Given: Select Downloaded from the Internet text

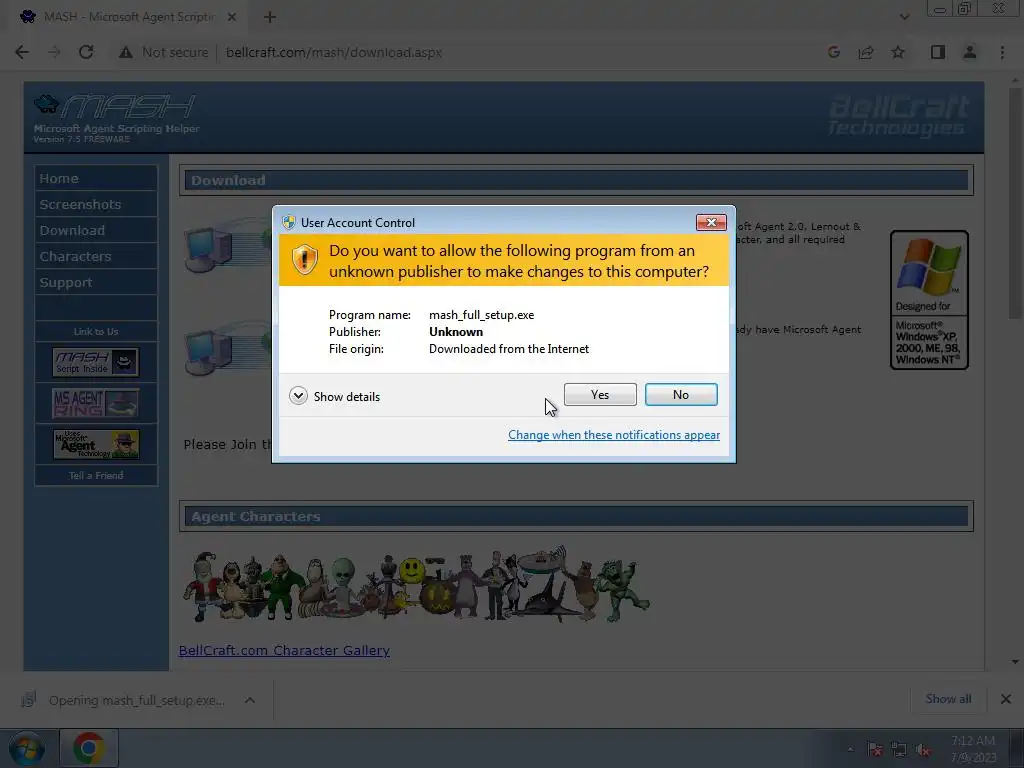Looking at the screenshot, I should point(509,349).
